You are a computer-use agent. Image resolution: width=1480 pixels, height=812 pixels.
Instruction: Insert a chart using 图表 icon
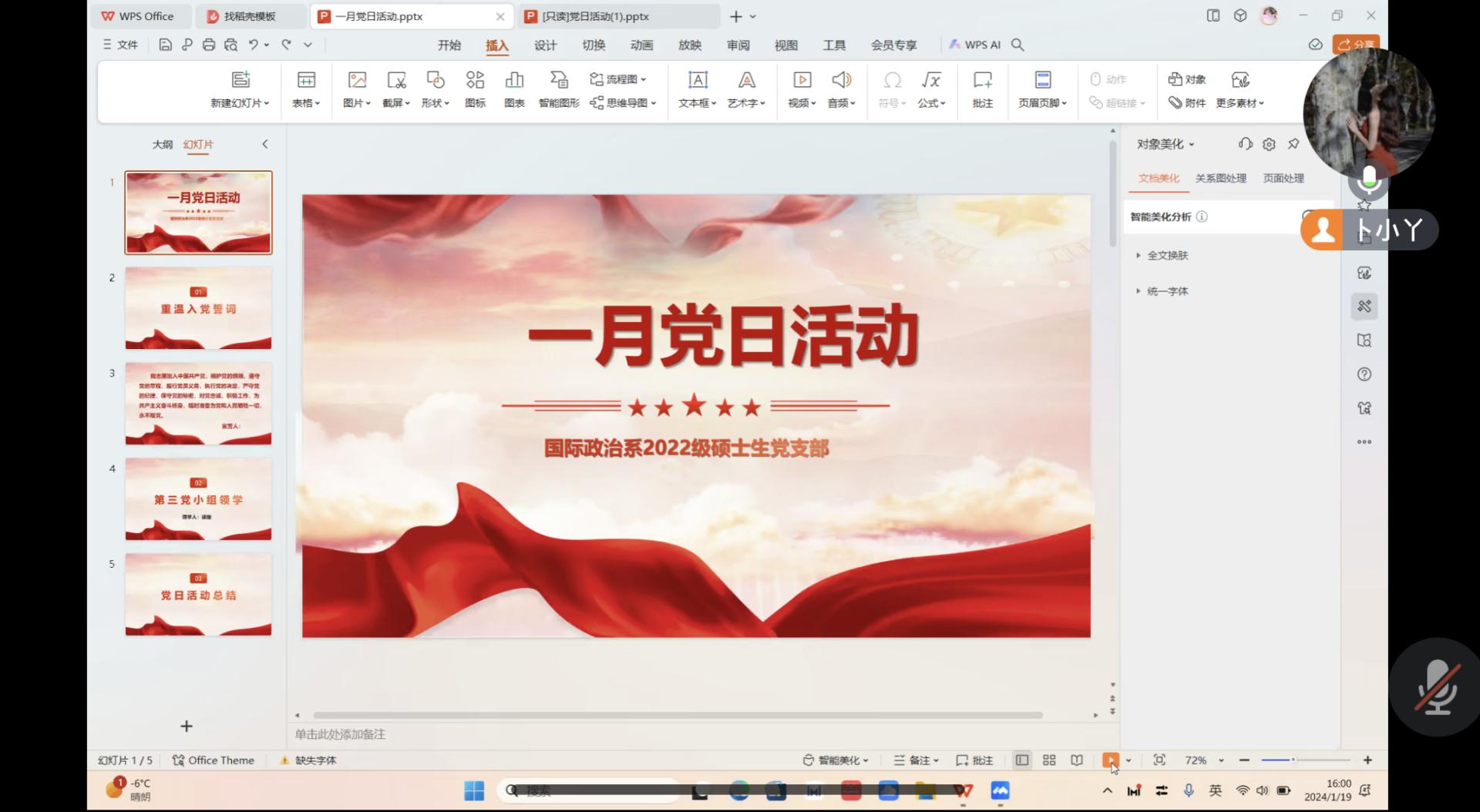coord(514,80)
